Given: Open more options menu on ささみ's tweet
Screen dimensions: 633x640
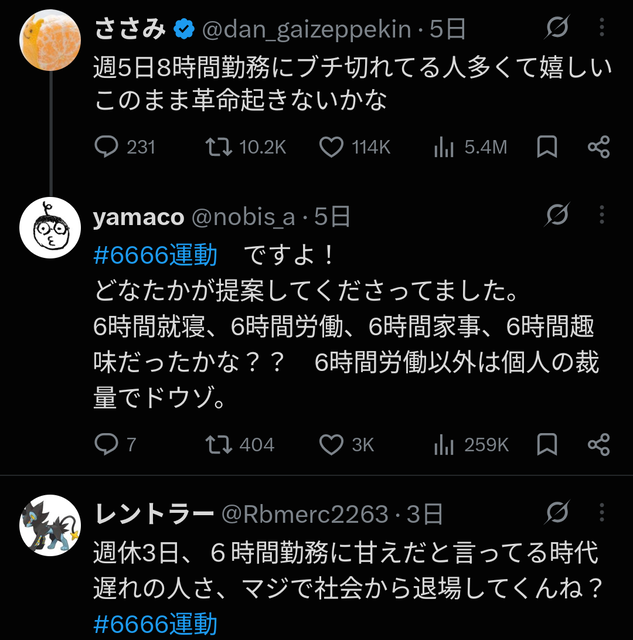Looking at the screenshot, I should pos(602,28).
